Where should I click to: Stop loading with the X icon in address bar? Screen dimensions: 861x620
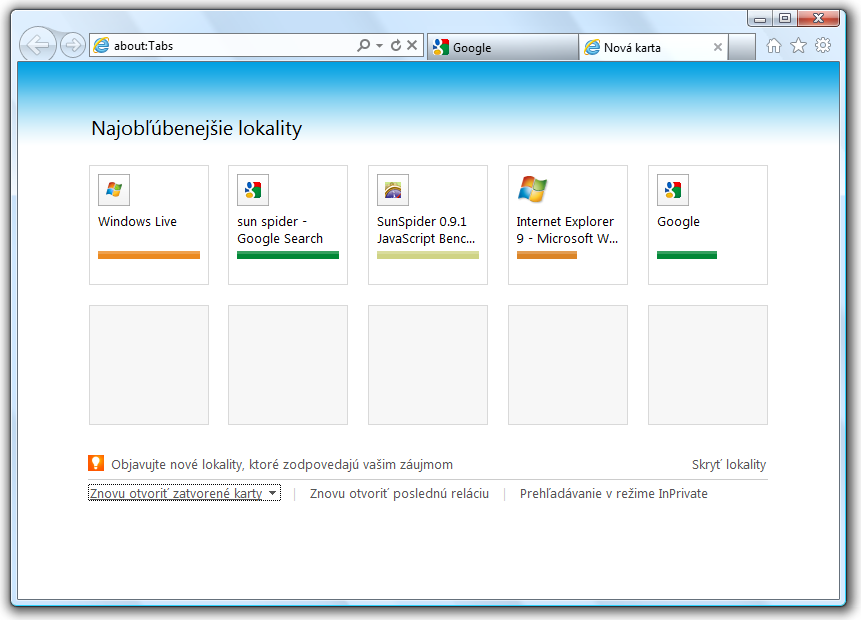coord(412,45)
